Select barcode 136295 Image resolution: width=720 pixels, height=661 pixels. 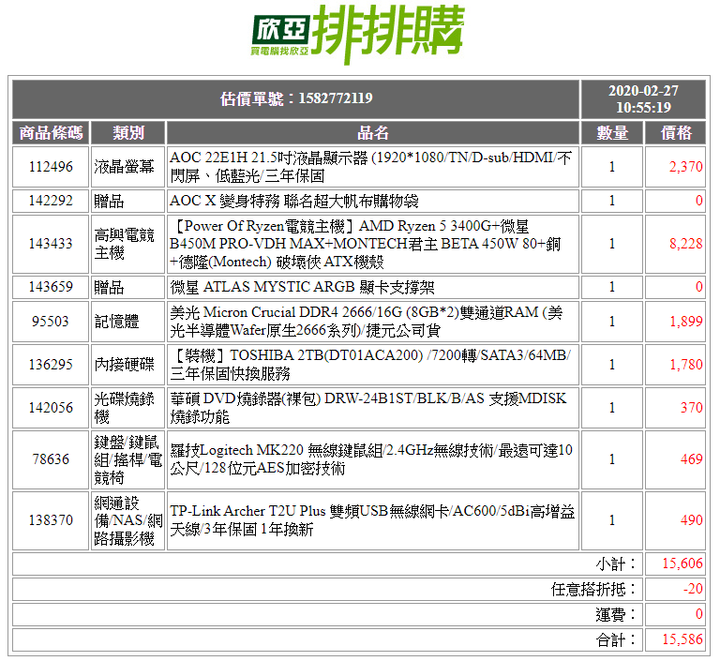tap(51, 364)
